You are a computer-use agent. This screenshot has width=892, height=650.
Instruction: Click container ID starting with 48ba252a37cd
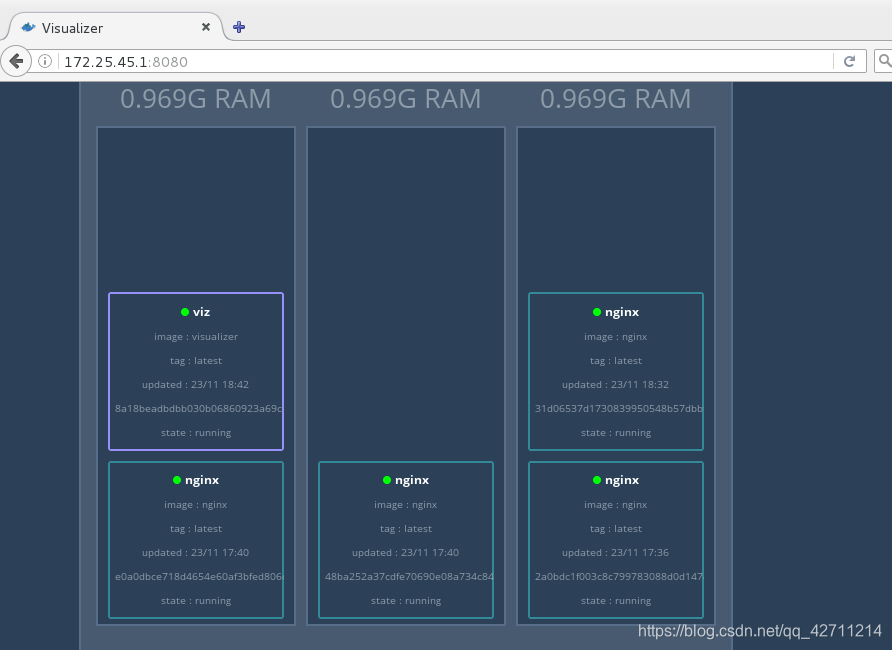408,577
